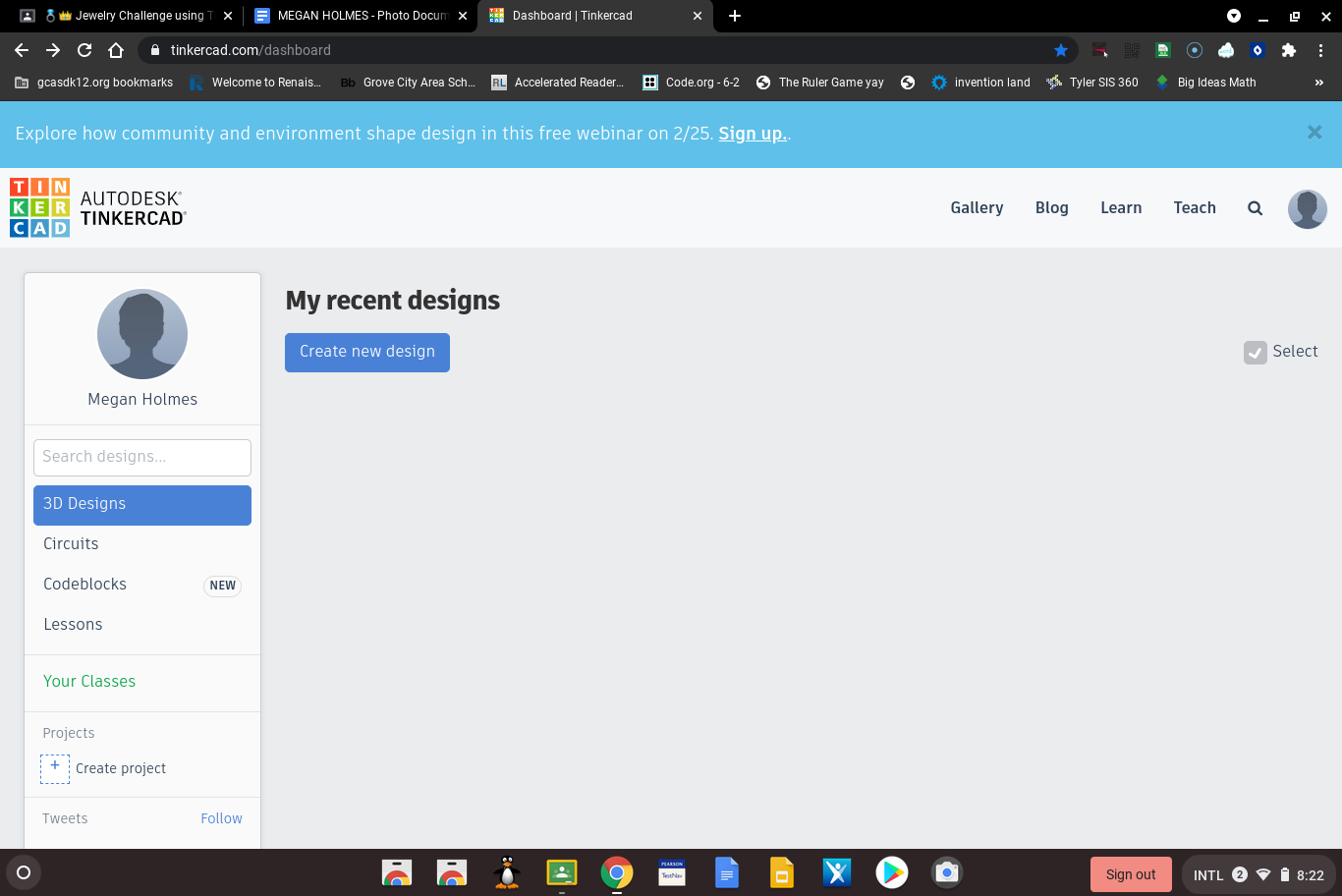
Task: Expand the bookmarks overflow chevron
Action: [1318, 83]
